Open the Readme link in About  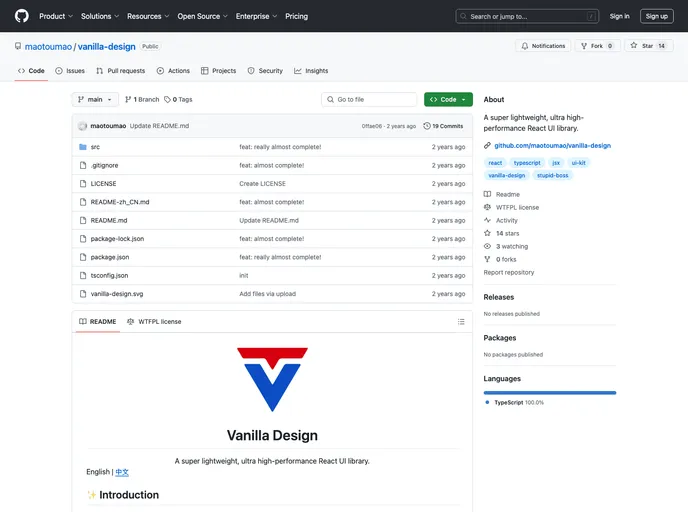(502, 194)
